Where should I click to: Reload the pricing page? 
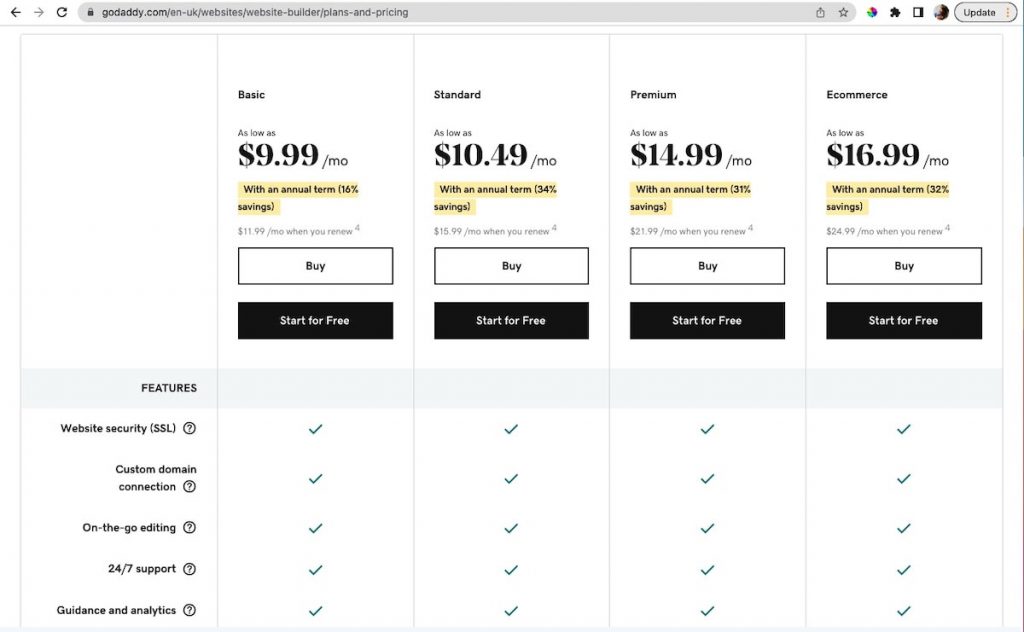[x=62, y=12]
